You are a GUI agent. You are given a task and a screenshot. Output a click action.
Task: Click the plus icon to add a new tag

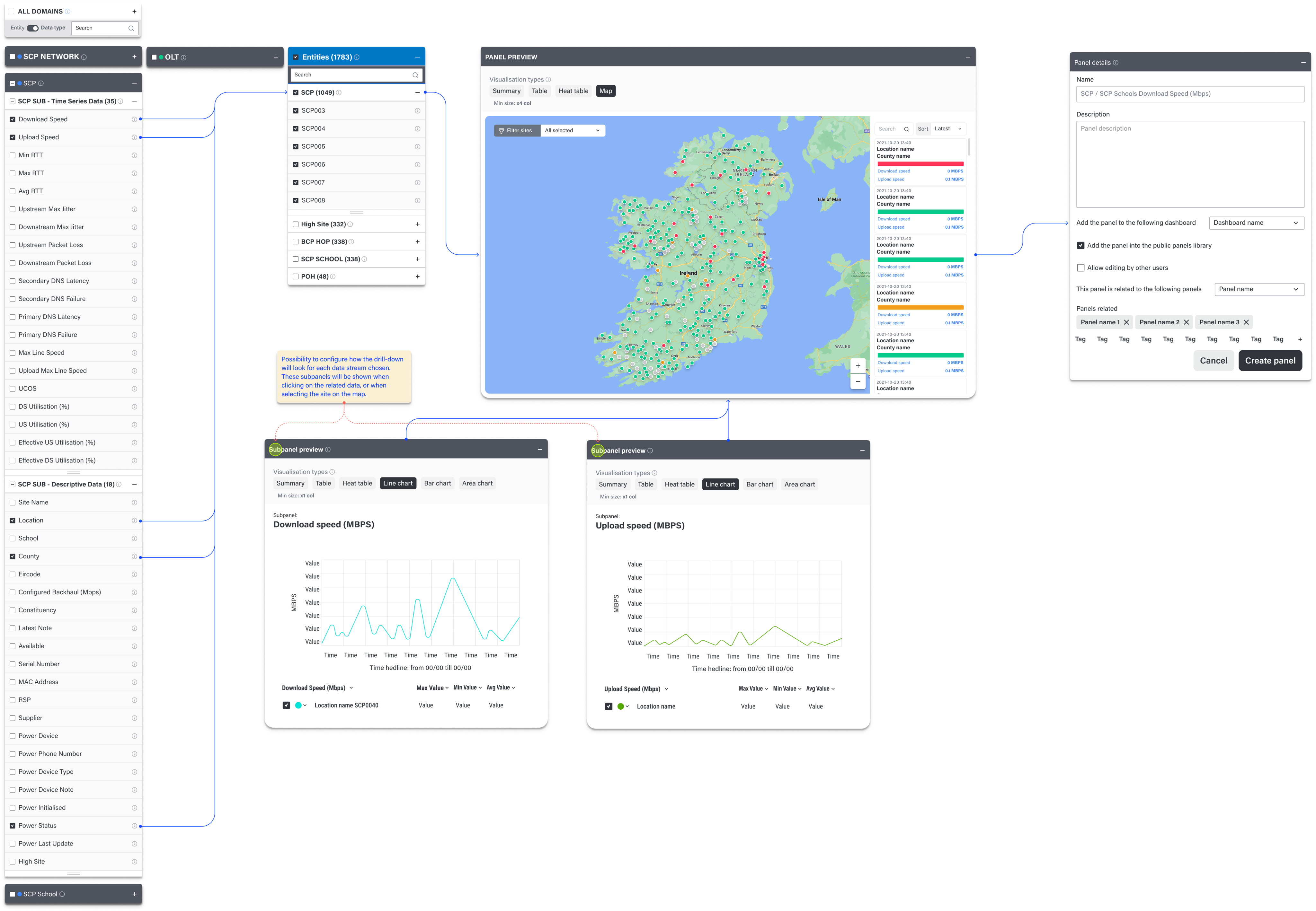[x=1301, y=338]
